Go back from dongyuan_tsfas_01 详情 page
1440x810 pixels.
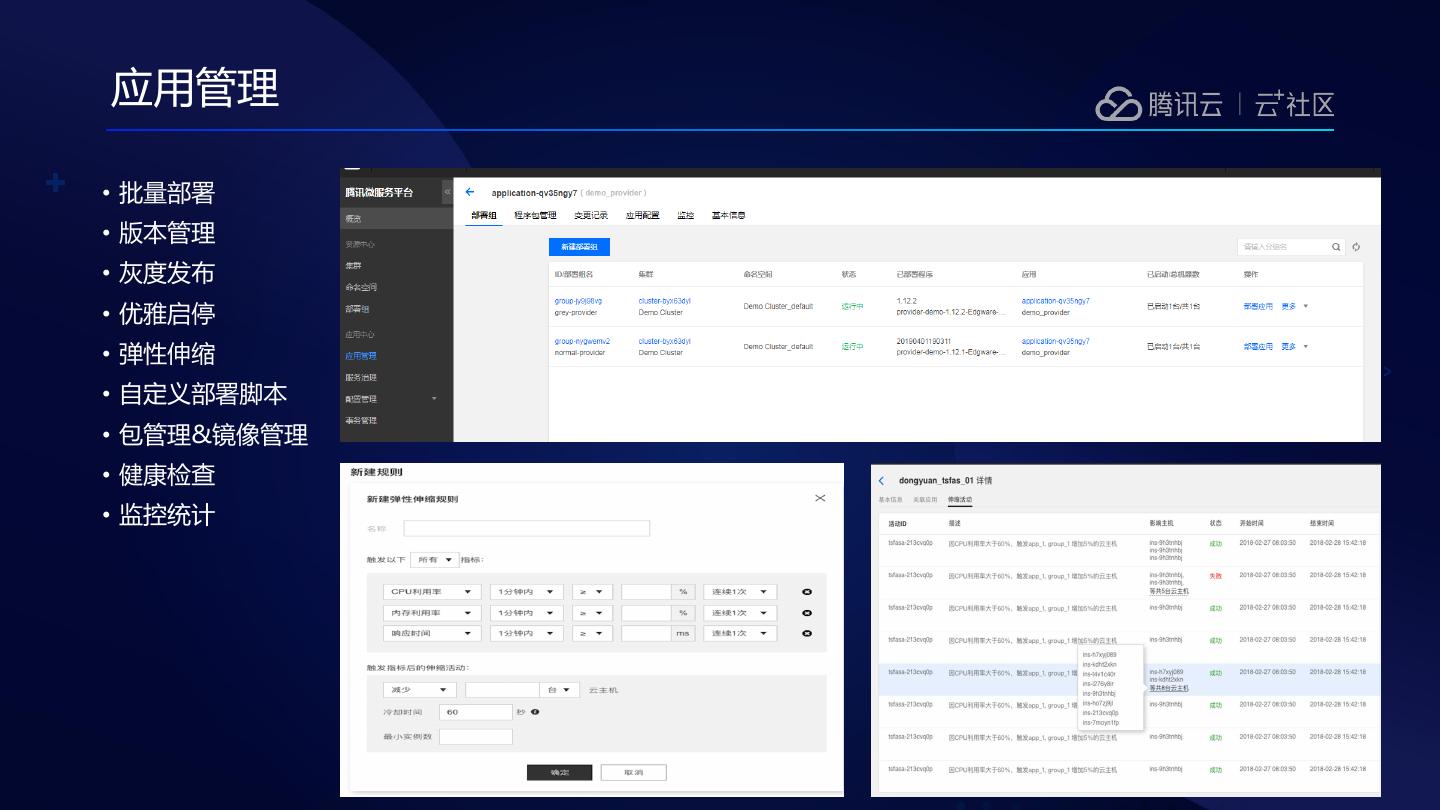882,481
